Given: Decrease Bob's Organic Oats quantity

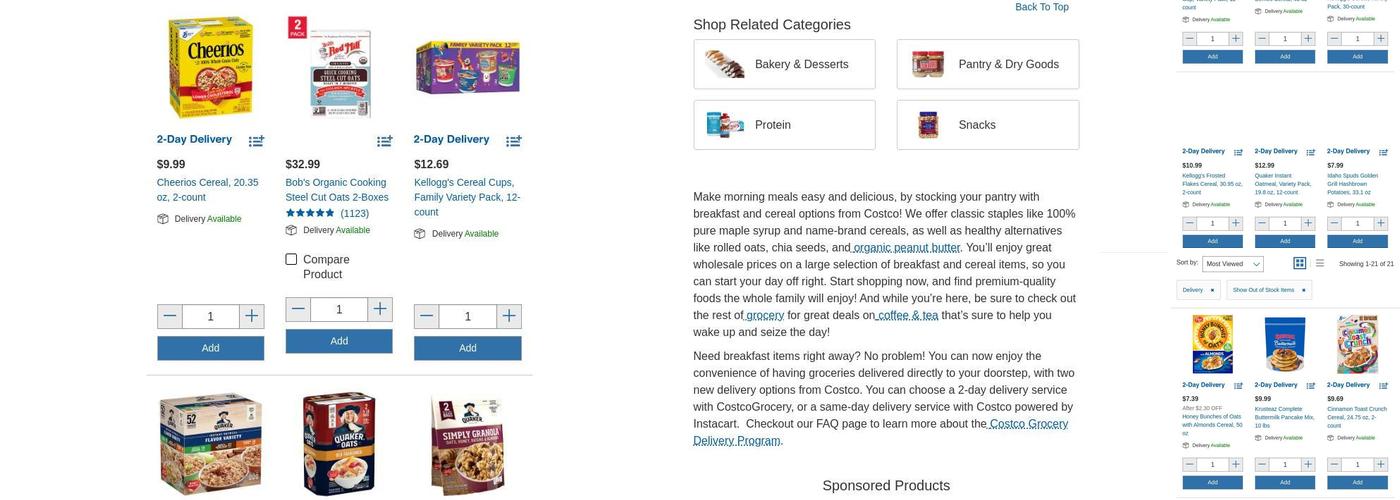Looking at the screenshot, I should 298,310.
